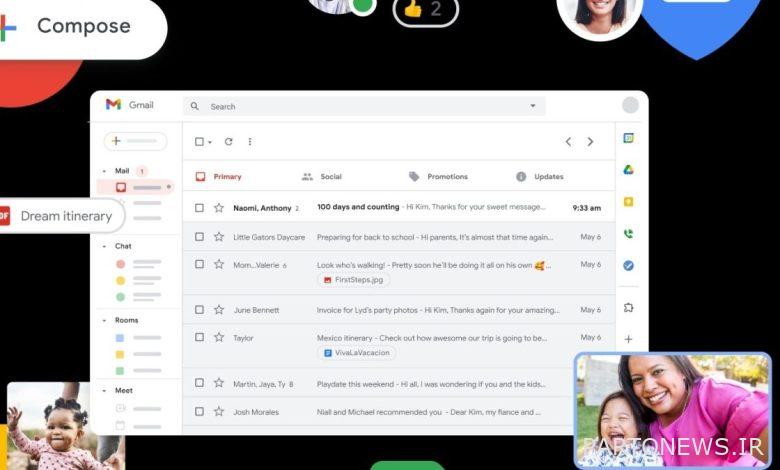Go to older messages with right arrow
Image resolution: width=780 pixels, height=470 pixels.
(590, 142)
